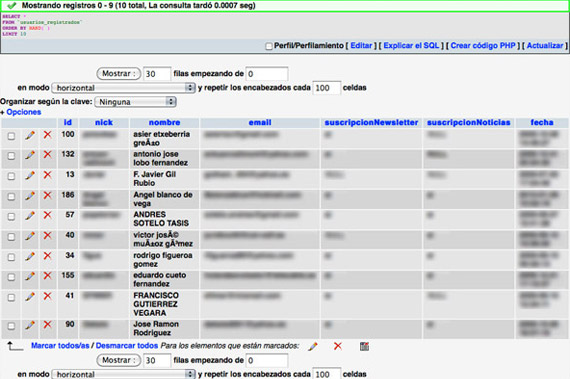Focus the top rows-count field showing 30
The height and width of the screenshot is (379, 570).
click(x=157, y=74)
